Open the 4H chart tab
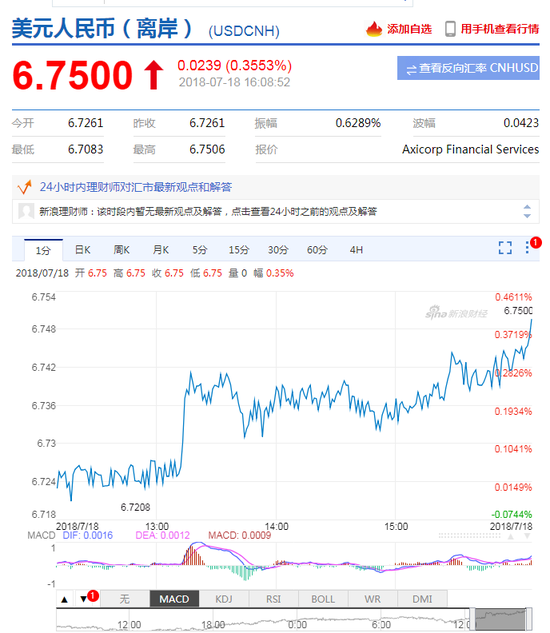550x633 pixels. [356, 250]
